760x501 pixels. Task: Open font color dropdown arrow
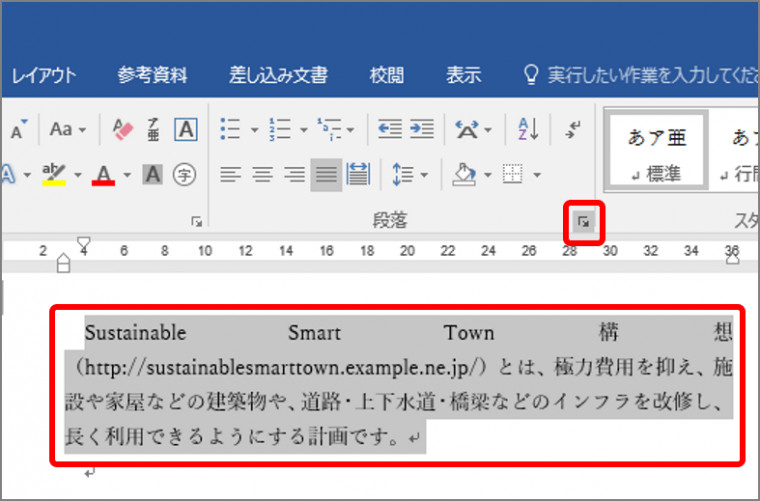pyautogui.click(x=127, y=175)
